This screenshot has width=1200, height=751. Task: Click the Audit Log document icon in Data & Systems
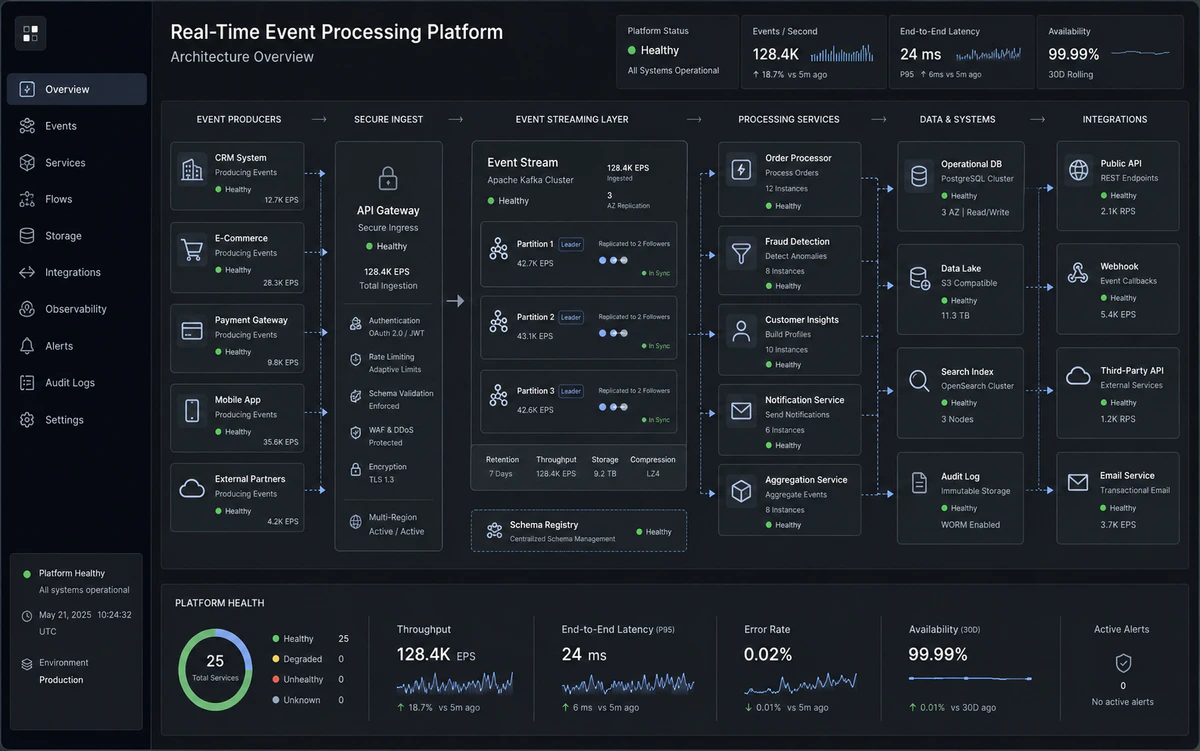point(918,484)
